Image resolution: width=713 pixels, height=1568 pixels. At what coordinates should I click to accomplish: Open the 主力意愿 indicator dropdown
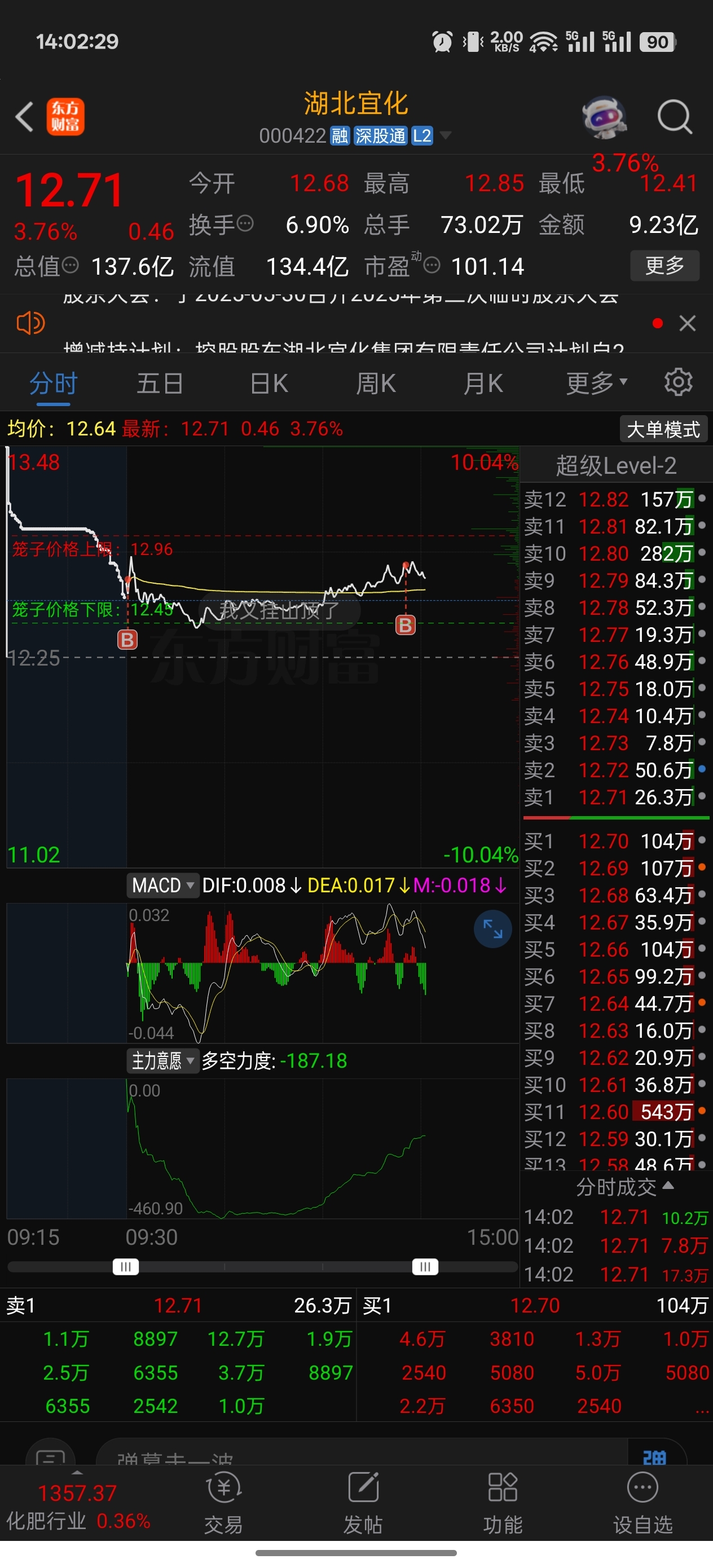(162, 1061)
